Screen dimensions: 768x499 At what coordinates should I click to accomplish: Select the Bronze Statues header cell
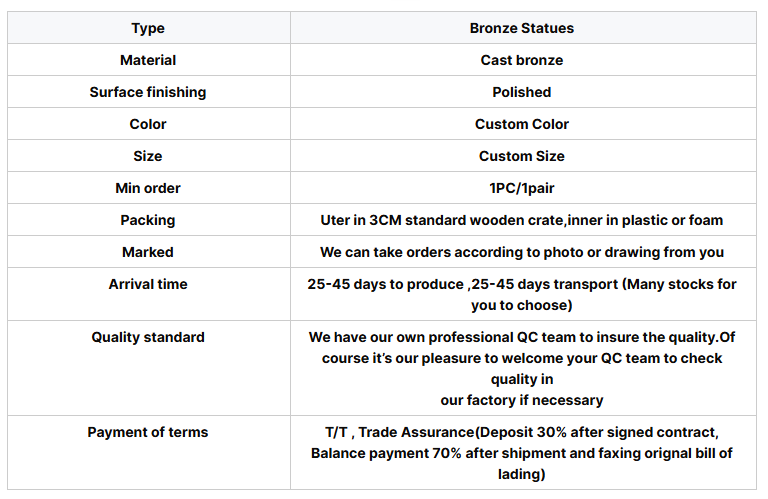point(522,28)
